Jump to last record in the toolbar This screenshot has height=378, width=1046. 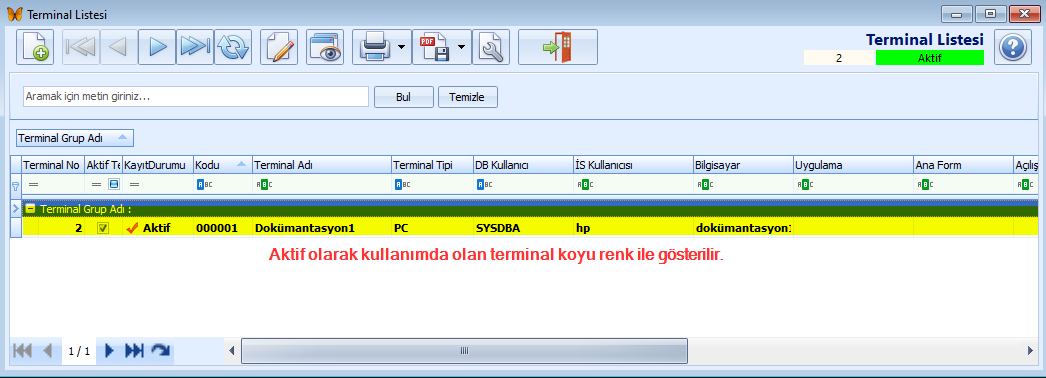(x=195, y=47)
